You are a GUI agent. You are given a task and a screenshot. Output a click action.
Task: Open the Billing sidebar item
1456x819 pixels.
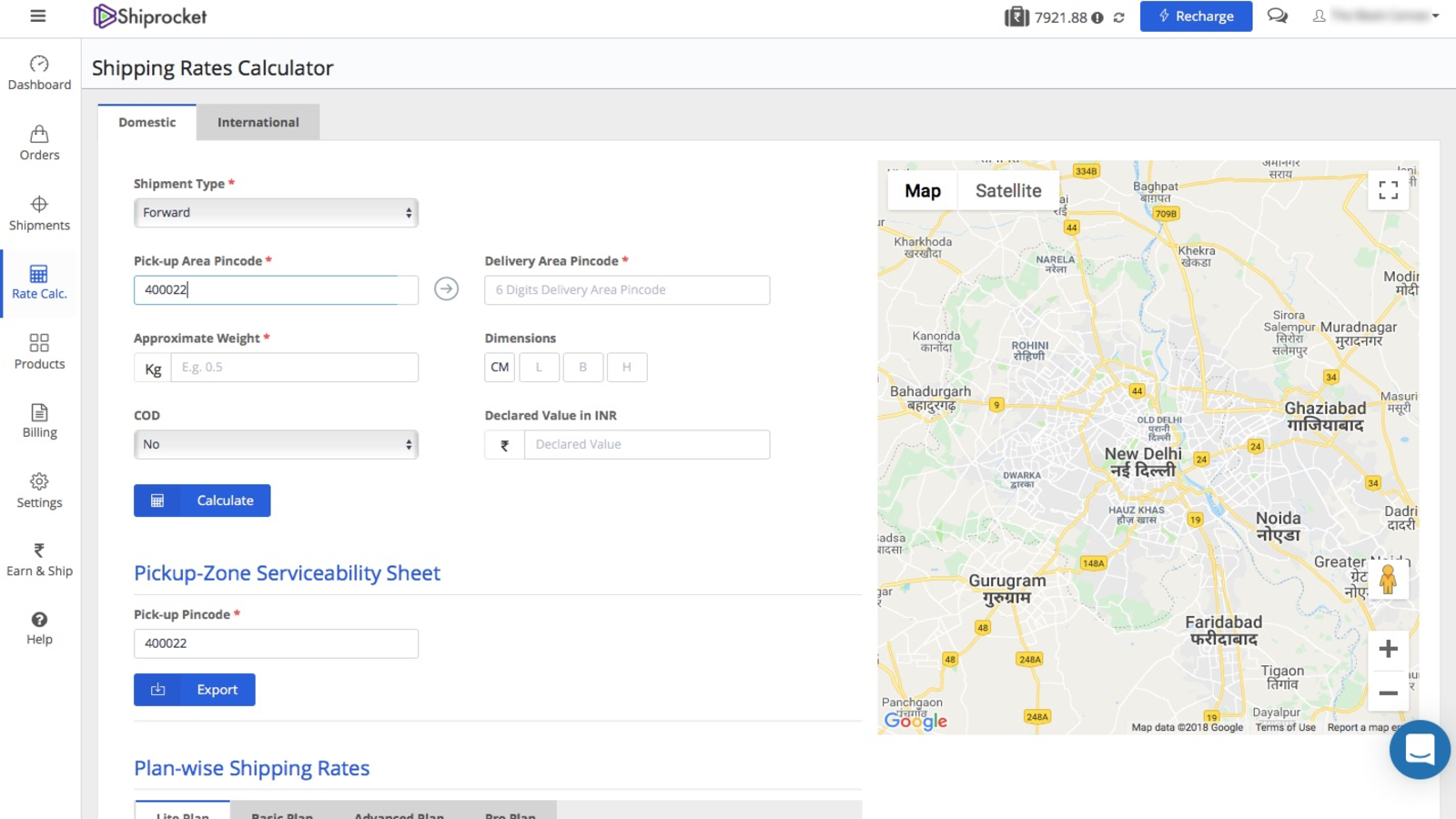[39, 420]
